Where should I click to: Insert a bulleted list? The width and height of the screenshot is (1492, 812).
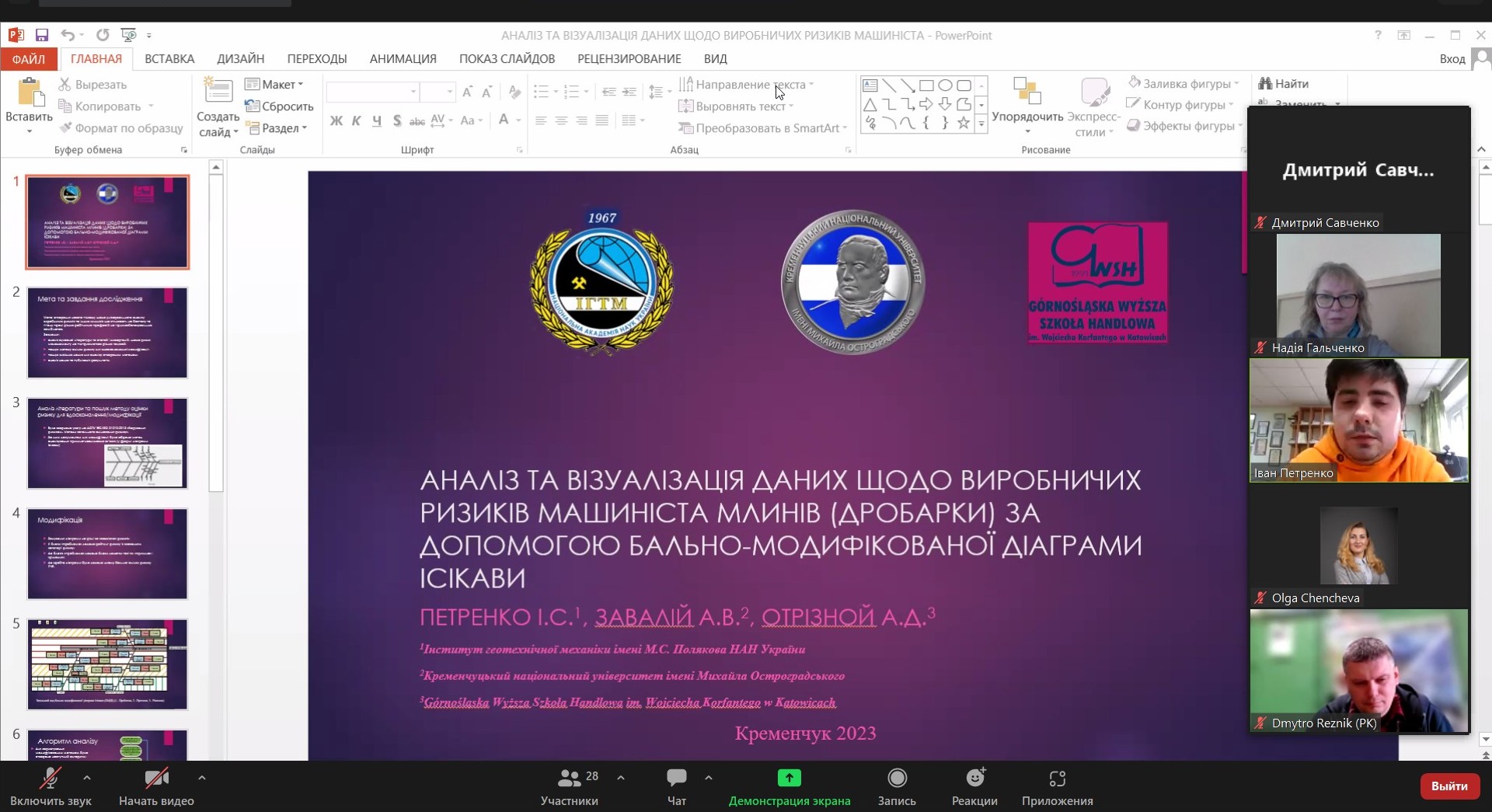tap(542, 92)
